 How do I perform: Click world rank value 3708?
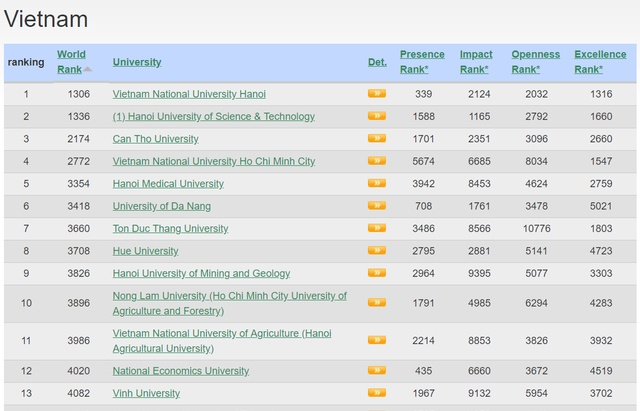pos(79,251)
